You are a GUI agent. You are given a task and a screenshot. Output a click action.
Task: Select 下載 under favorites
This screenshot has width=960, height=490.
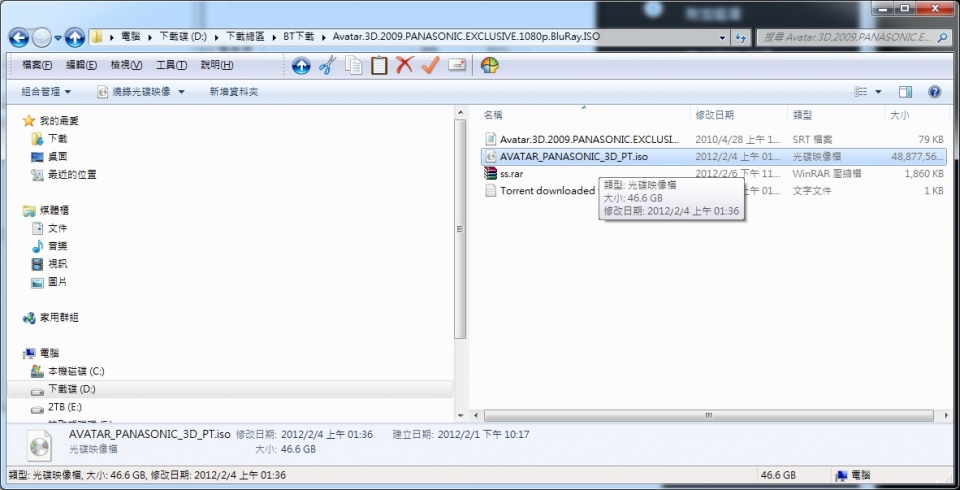pos(58,138)
